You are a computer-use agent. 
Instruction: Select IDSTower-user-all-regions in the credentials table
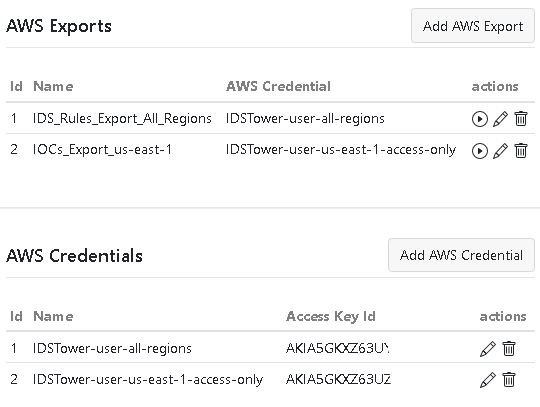point(112,348)
